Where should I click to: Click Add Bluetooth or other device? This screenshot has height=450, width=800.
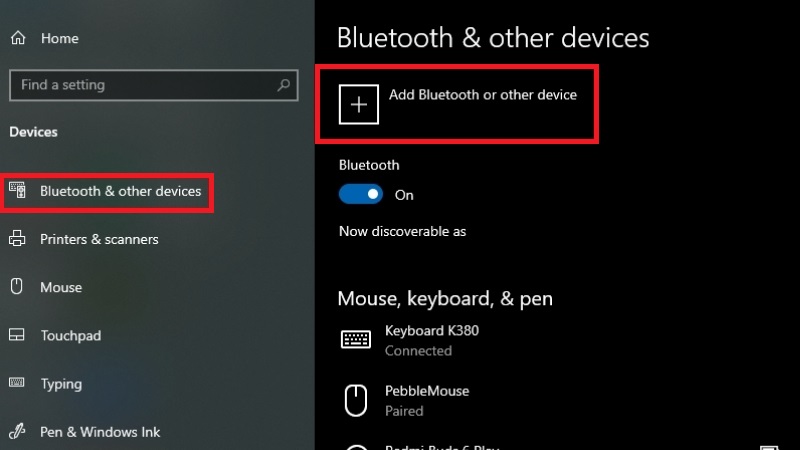(482, 95)
